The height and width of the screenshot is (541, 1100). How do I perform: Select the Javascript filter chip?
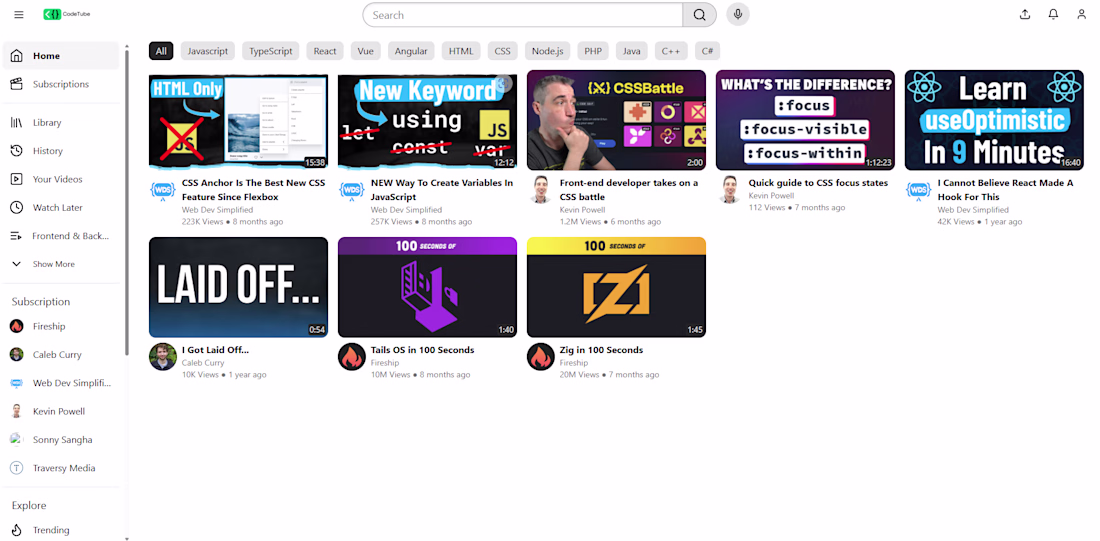pyautogui.click(x=208, y=51)
